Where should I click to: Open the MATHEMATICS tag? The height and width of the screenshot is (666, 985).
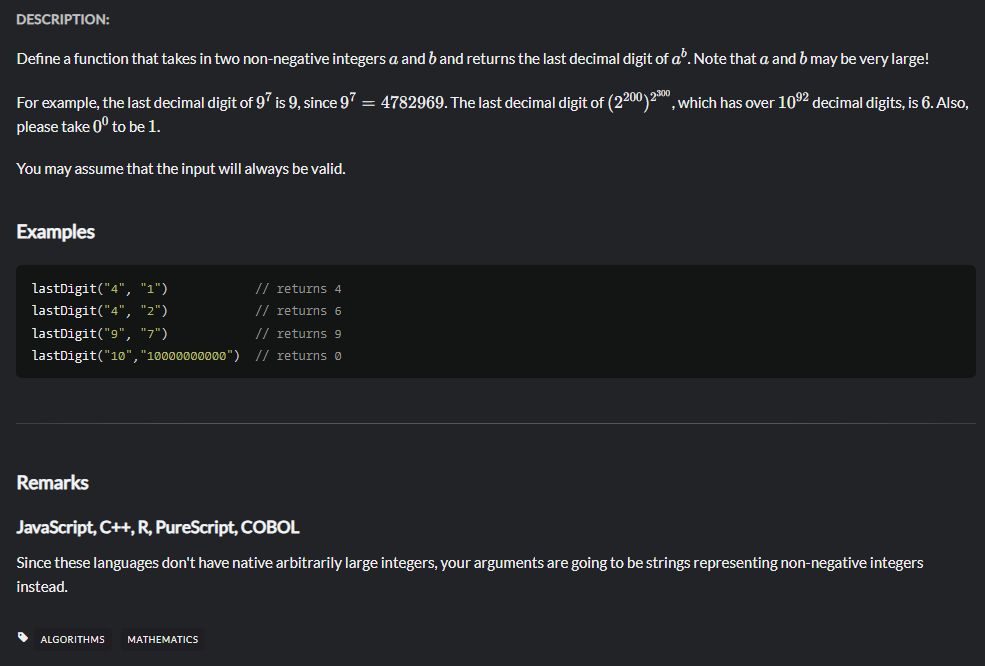(163, 640)
